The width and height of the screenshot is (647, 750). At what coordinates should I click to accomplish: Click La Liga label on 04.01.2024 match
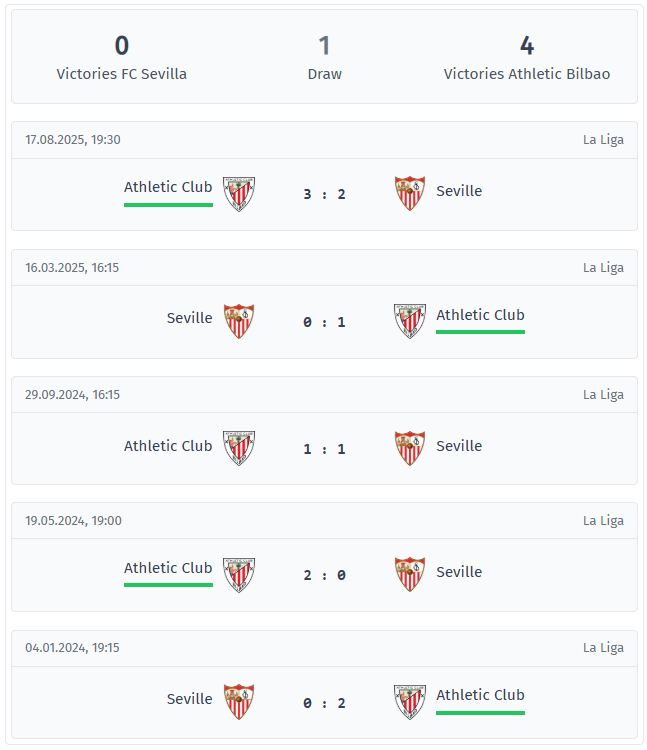(603, 648)
